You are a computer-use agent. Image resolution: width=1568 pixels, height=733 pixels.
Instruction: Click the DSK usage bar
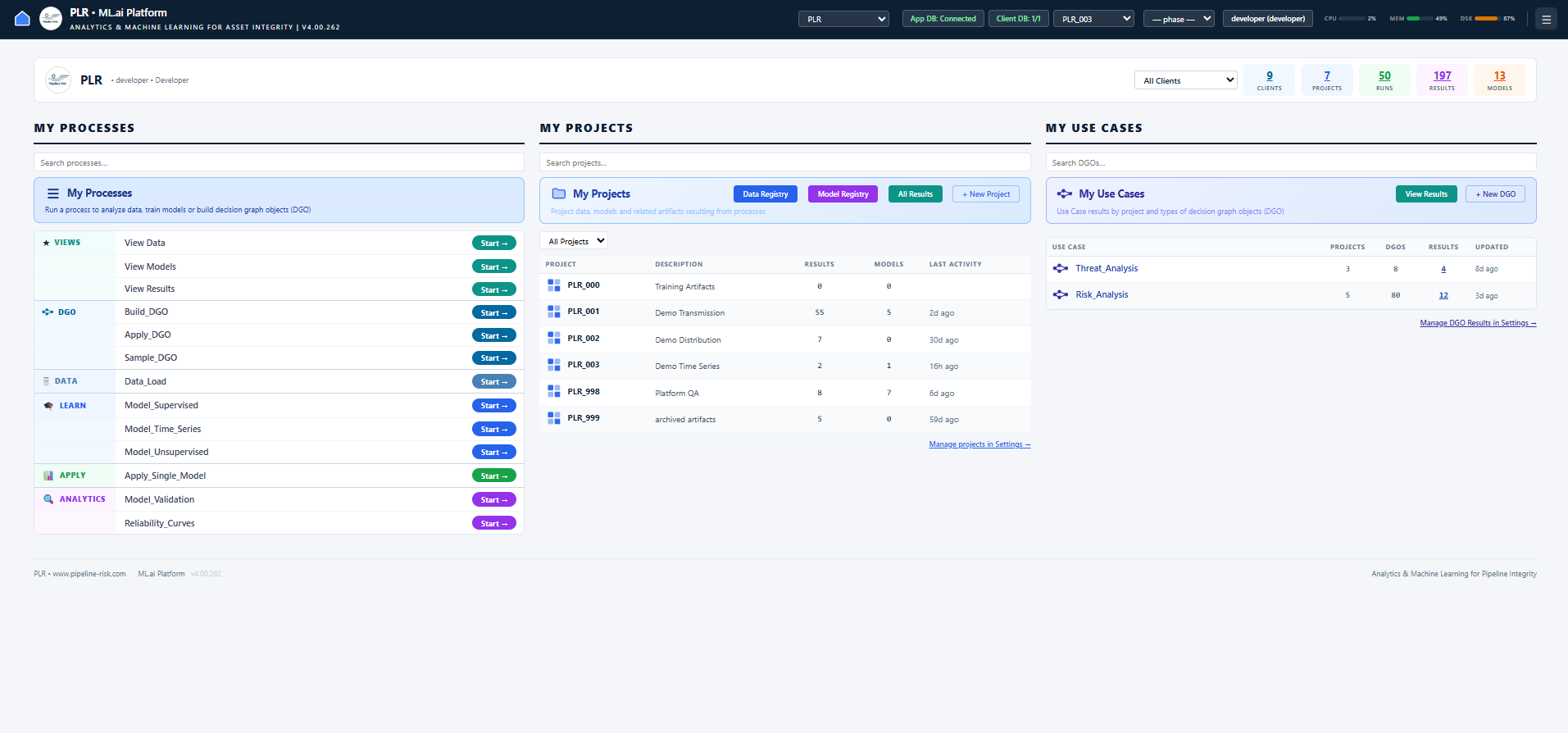[x=1487, y=18]
